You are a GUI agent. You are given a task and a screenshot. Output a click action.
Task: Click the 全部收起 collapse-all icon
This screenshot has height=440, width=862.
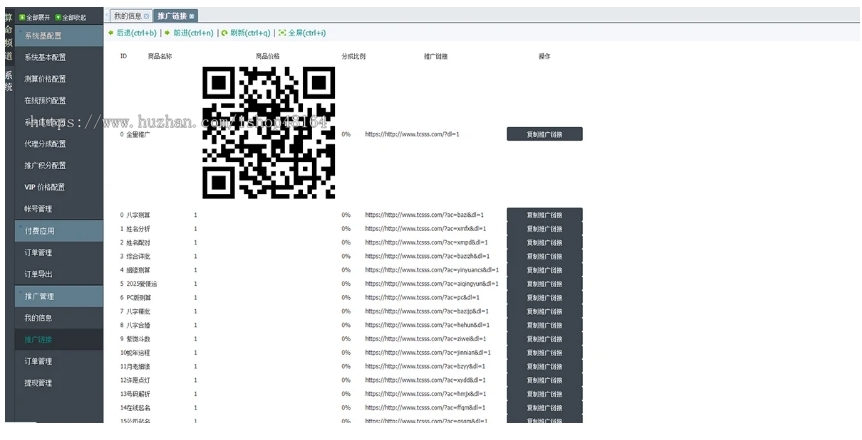click(58, 18)
